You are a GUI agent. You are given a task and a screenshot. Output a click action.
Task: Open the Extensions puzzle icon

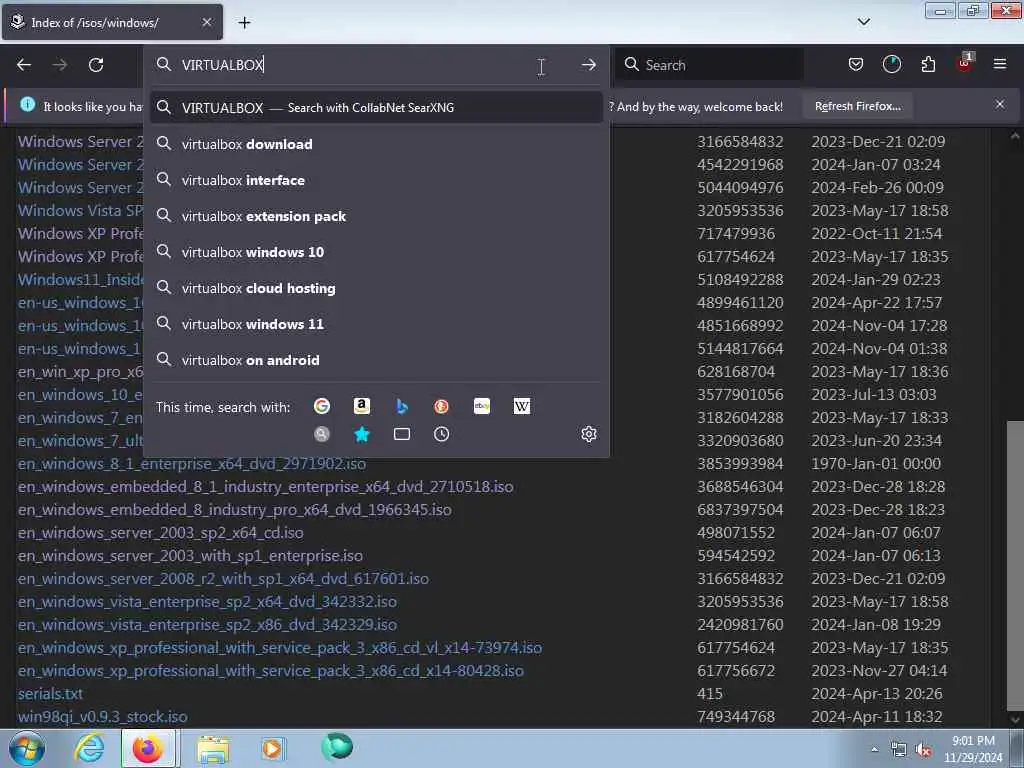tap(928, 65)
